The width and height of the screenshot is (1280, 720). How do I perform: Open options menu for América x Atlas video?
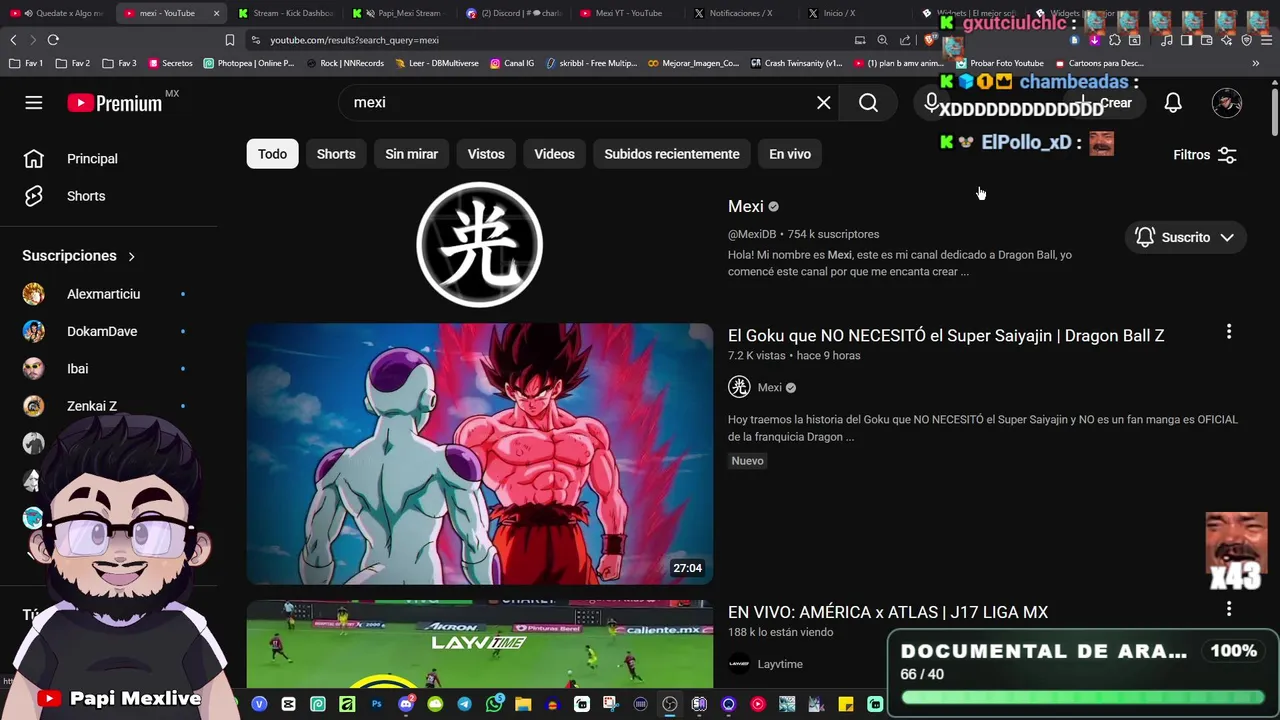[x=1229, y=609]
